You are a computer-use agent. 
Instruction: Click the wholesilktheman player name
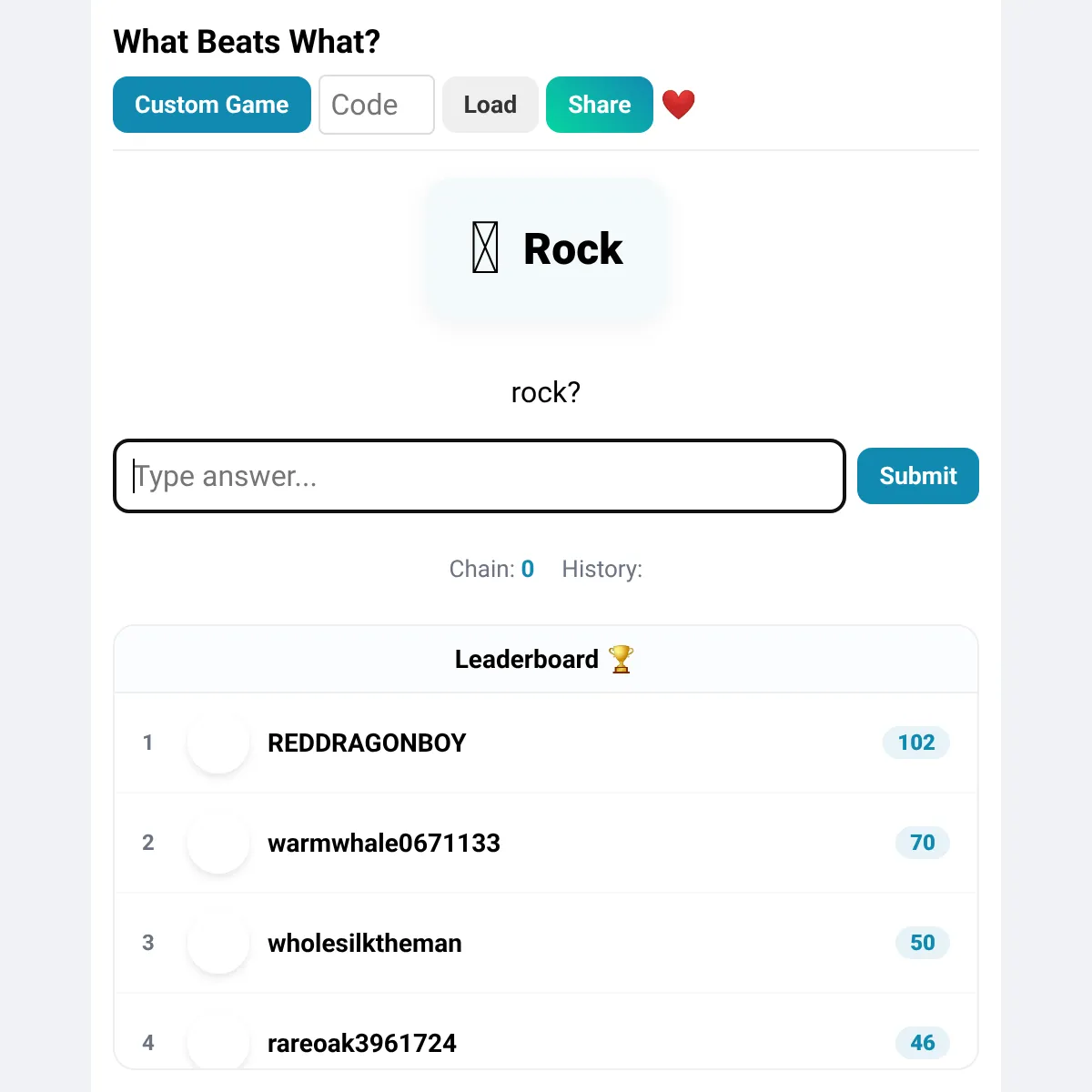pos(365,943)
